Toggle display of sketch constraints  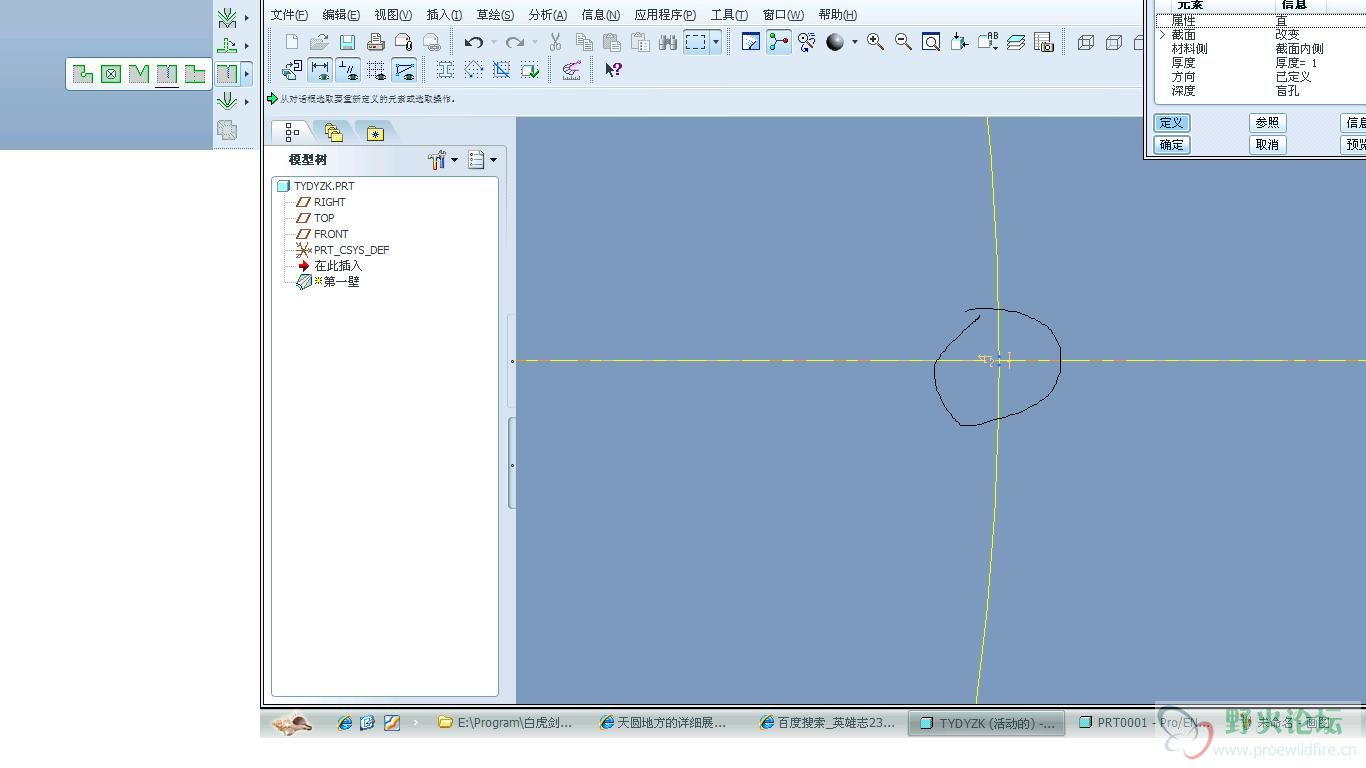point(348,70)
